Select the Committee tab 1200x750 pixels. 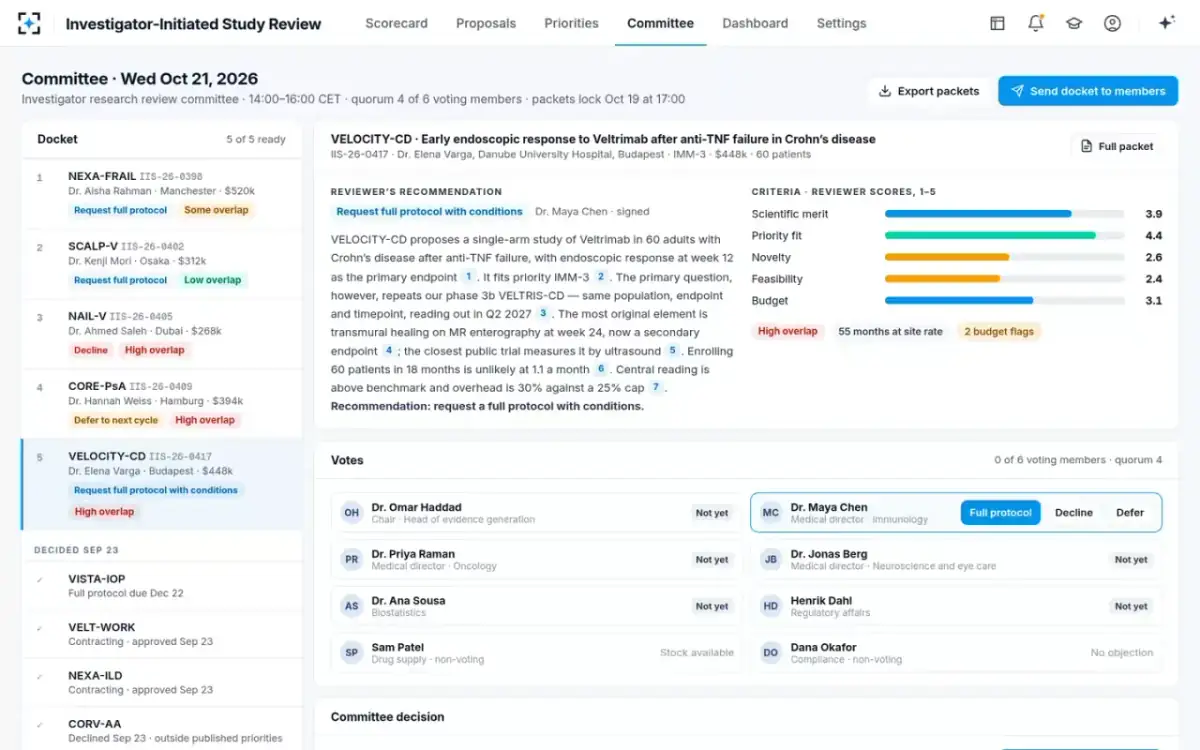[x=660, y=23]
